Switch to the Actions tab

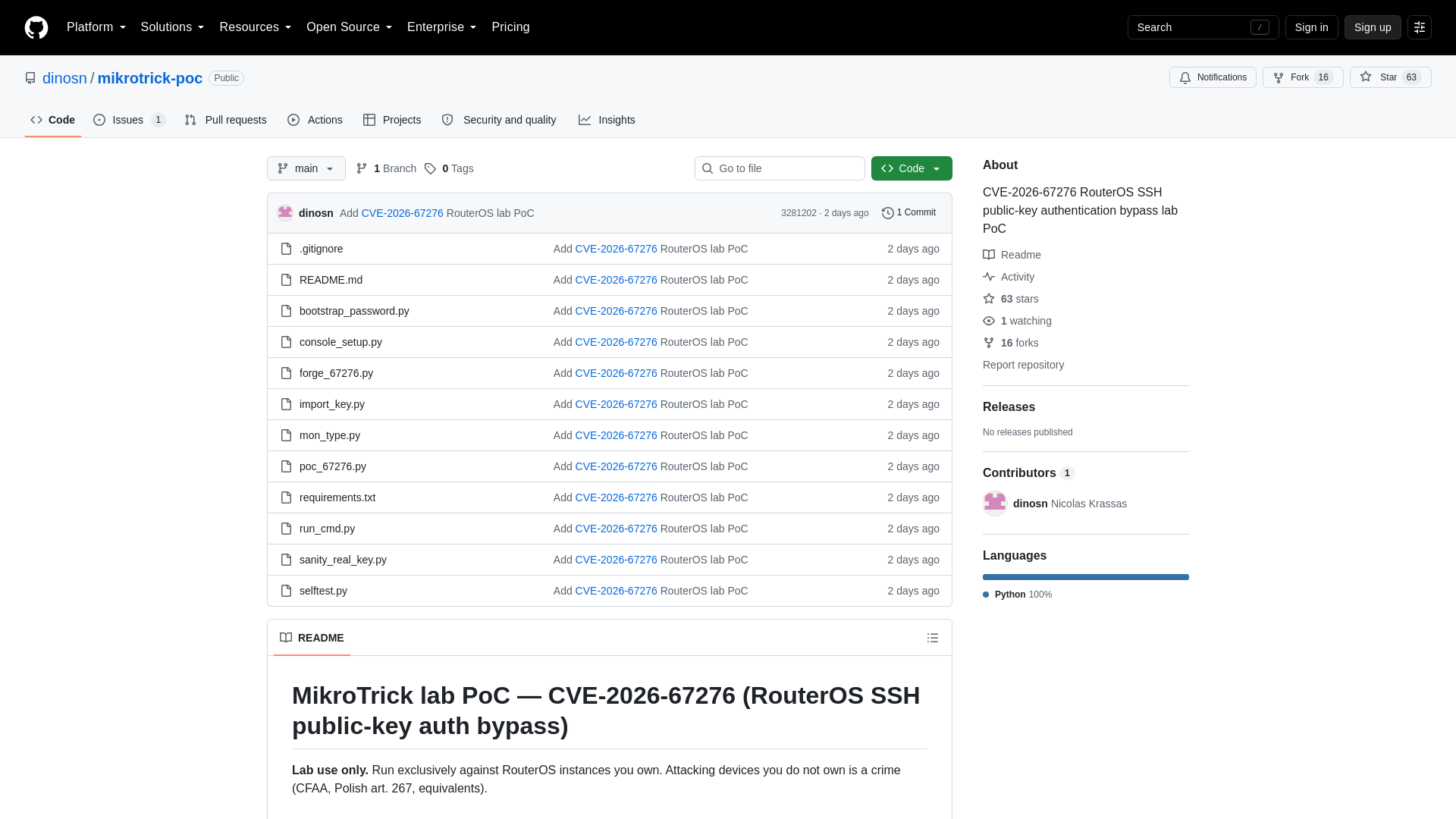315,120
